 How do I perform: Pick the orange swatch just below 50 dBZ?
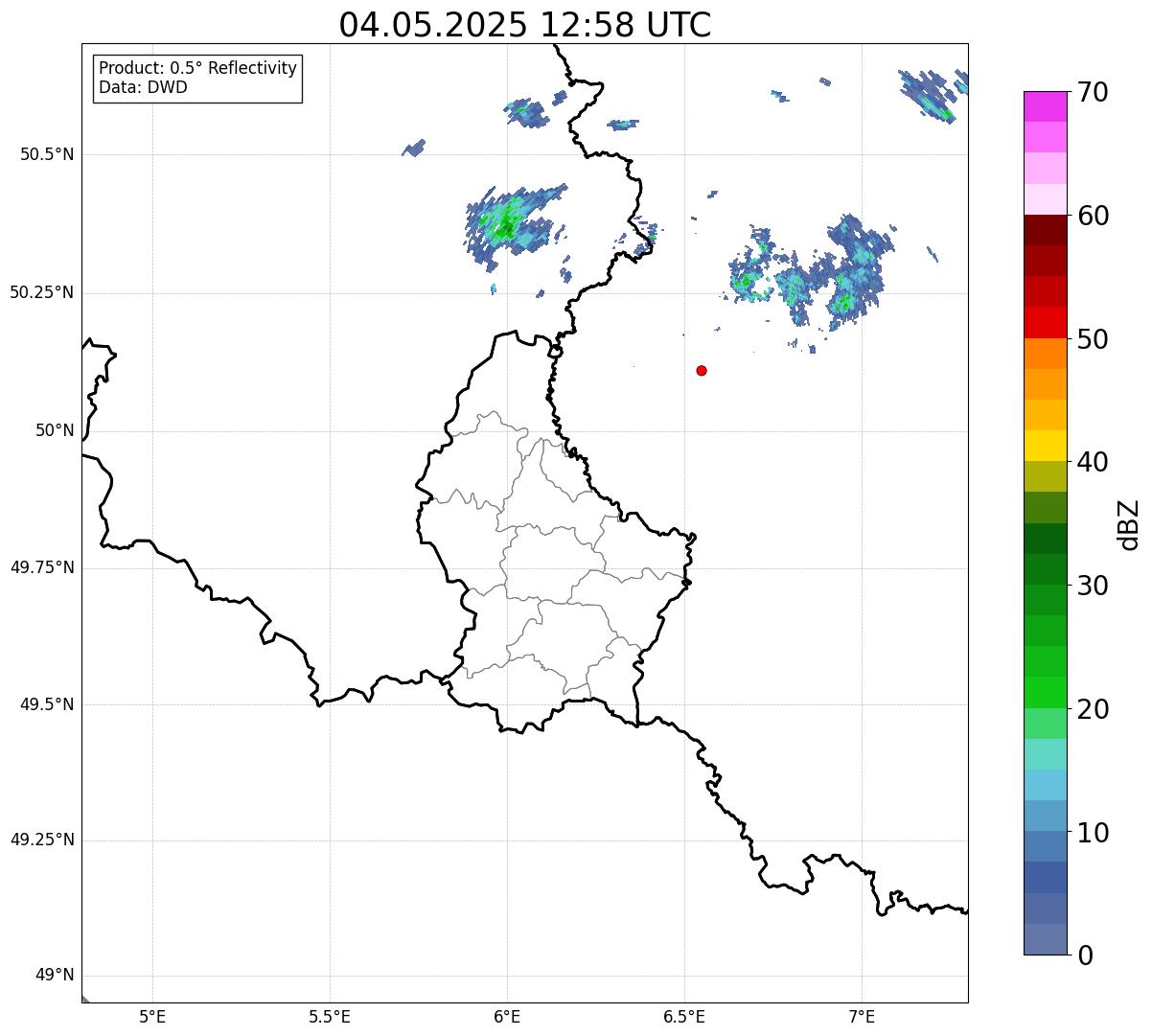click(x=1045, y=354)
